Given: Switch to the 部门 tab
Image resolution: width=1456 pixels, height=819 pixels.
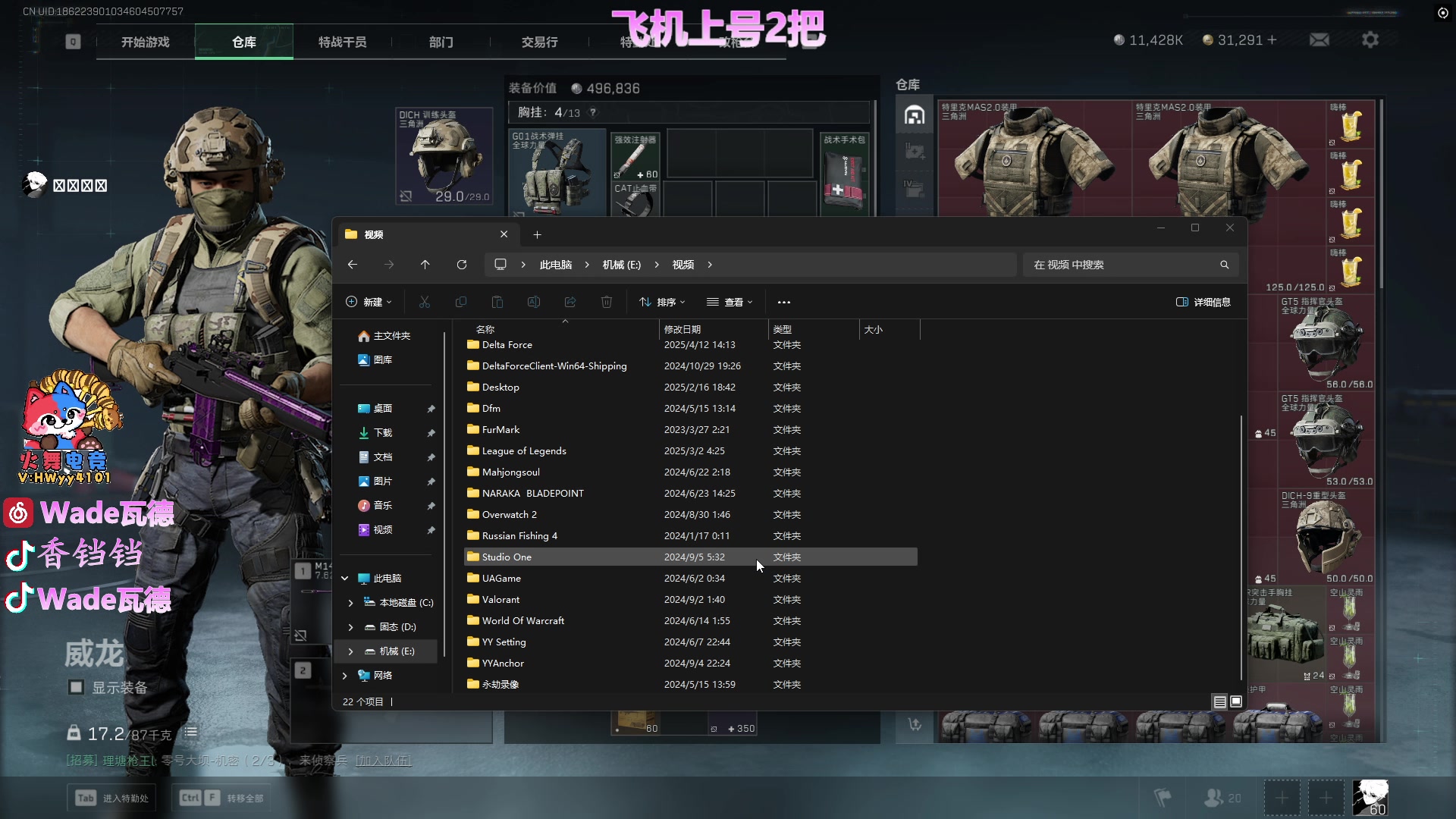Looking at the screenshot, I should (441, 42).
